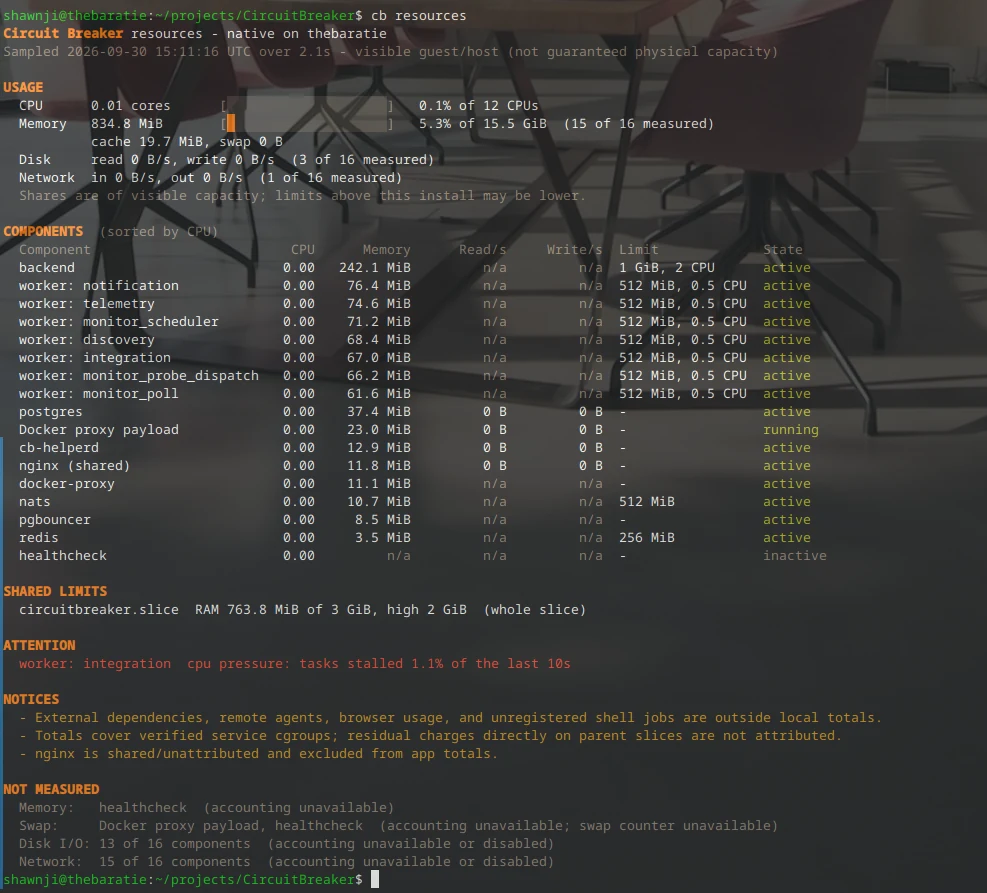
Task: Click the postgres component row name
Action: [50, 412]
